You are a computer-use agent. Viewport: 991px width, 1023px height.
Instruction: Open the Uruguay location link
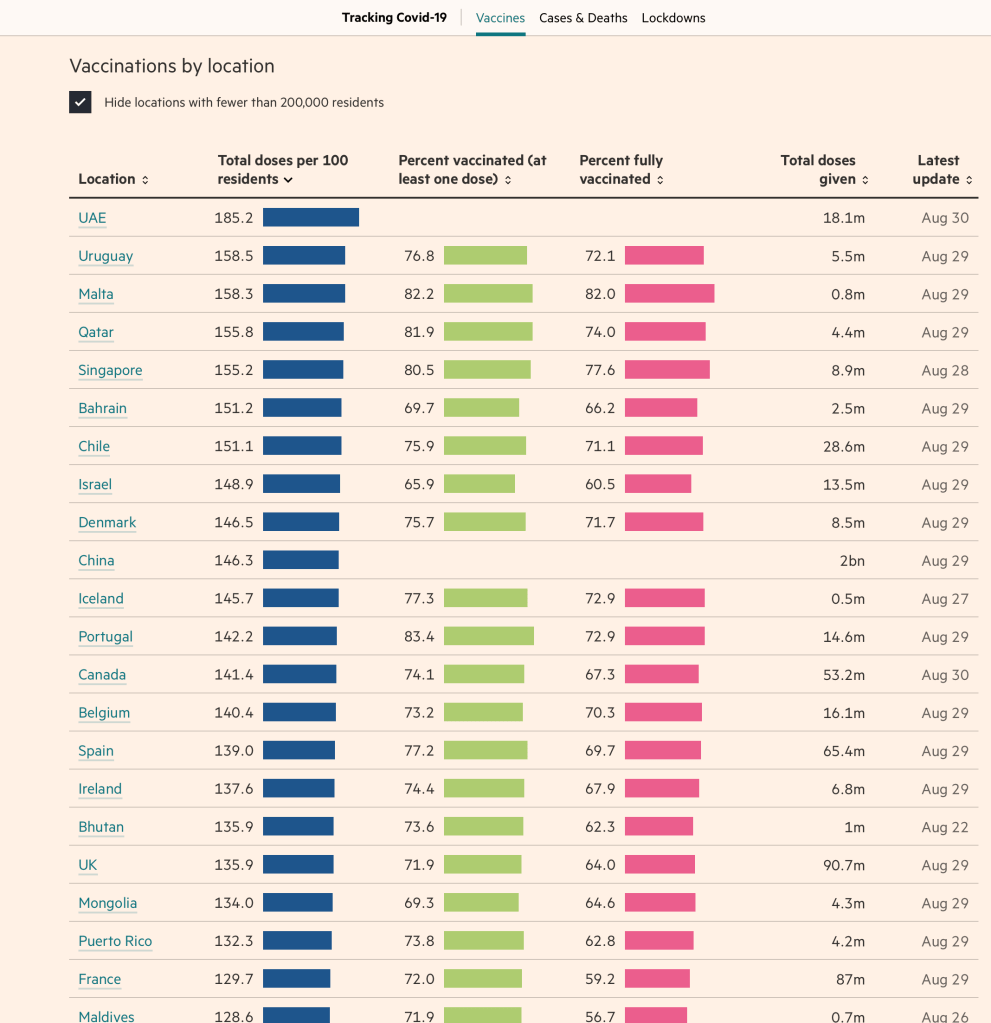pos(105,256)
